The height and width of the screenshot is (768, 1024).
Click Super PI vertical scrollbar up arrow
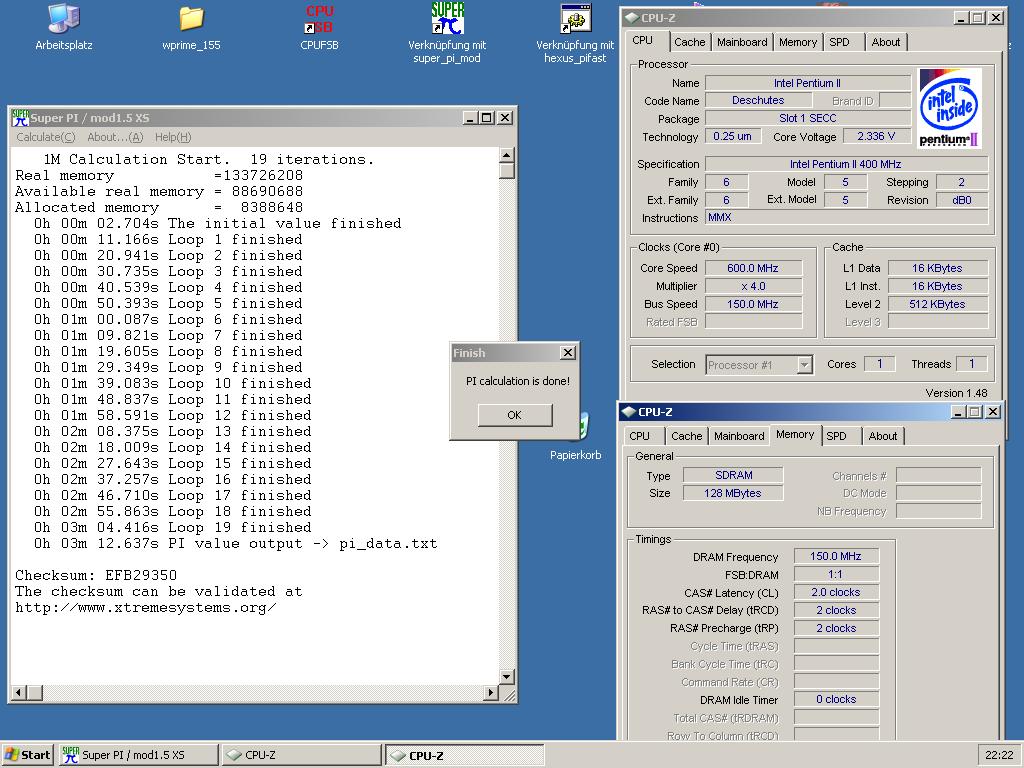(x=506, y=155)
